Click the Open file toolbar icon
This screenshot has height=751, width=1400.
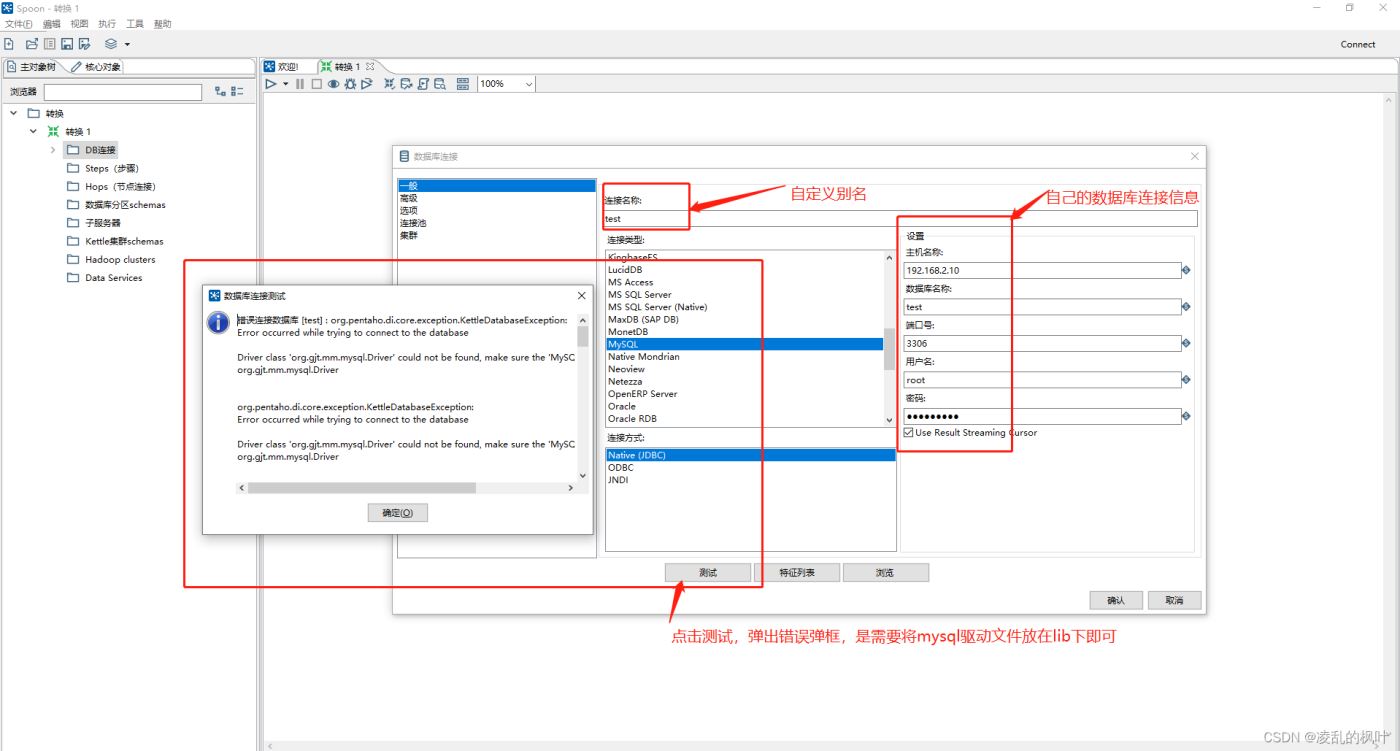click(x=31, y=44)
